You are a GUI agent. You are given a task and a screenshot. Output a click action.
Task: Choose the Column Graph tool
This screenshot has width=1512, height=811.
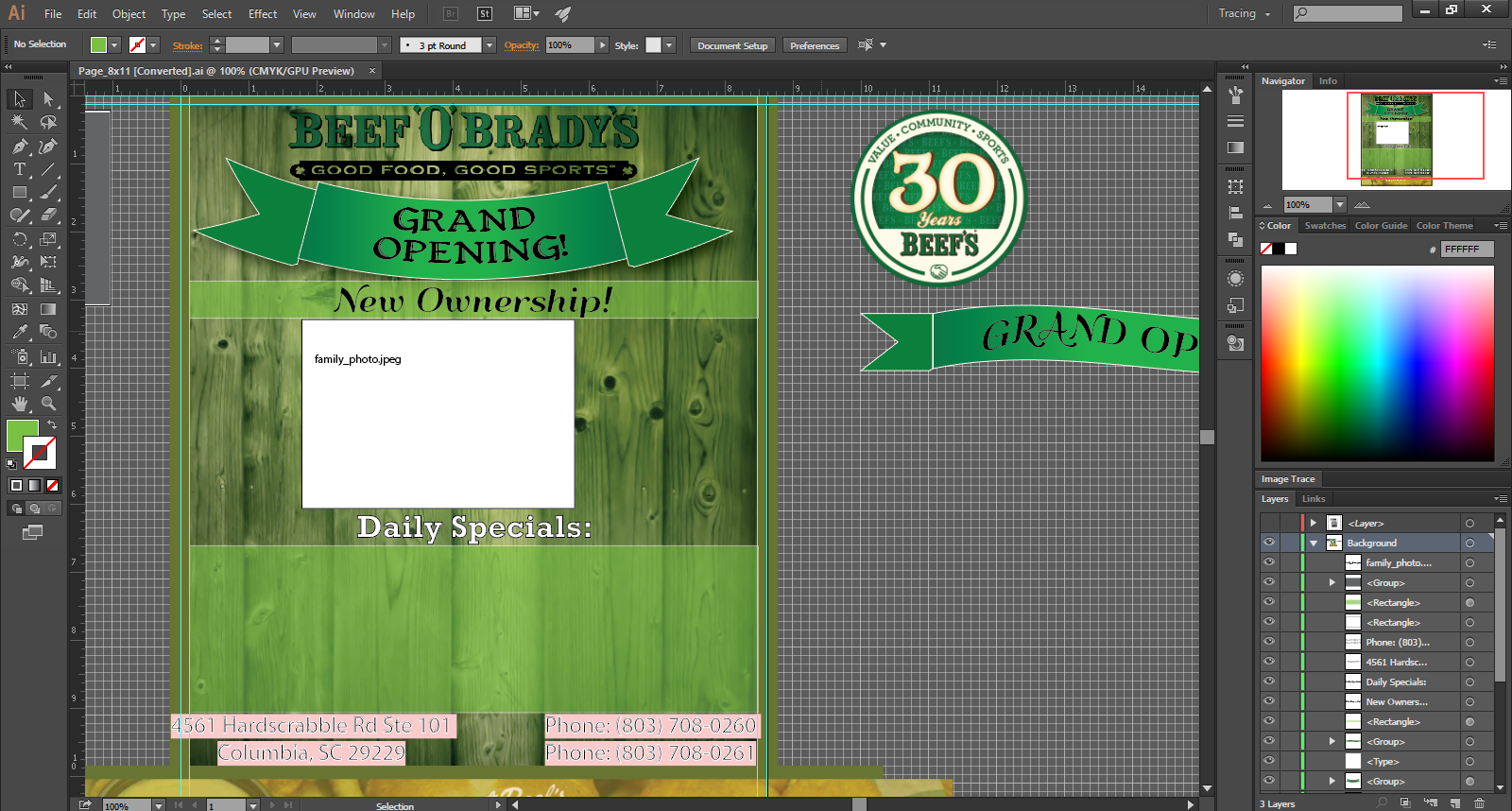point(48,357)
